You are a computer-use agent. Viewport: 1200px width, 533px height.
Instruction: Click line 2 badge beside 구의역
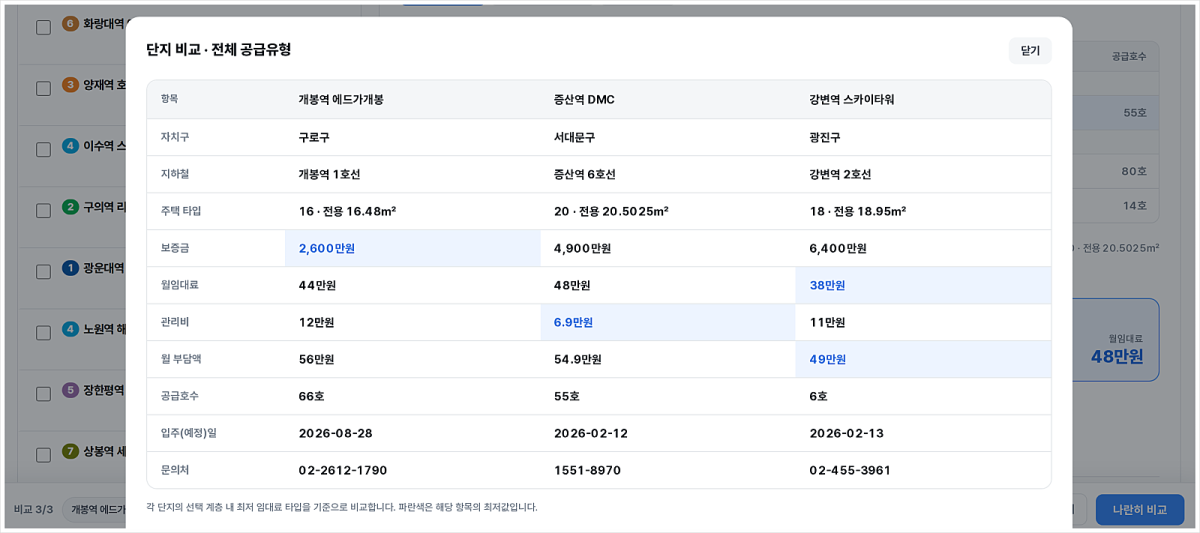pyautogui.click(x=70, y=206)
